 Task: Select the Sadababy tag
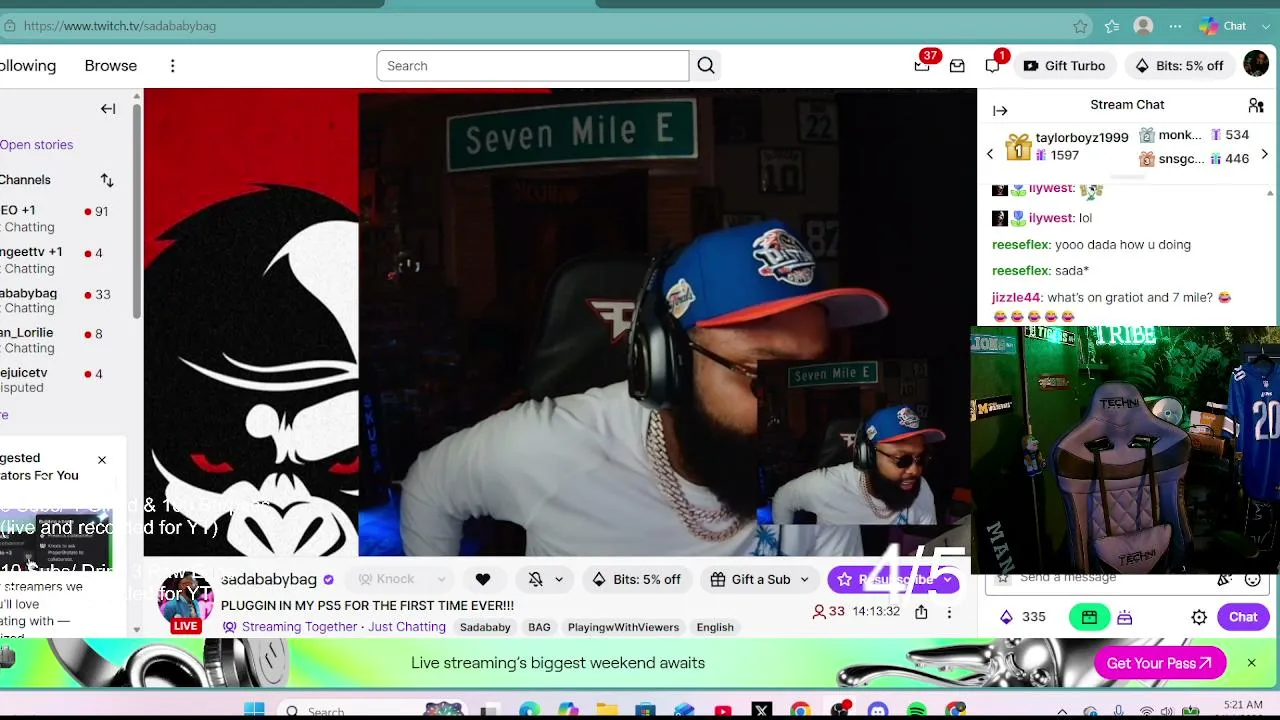click(x=485, y=627)
